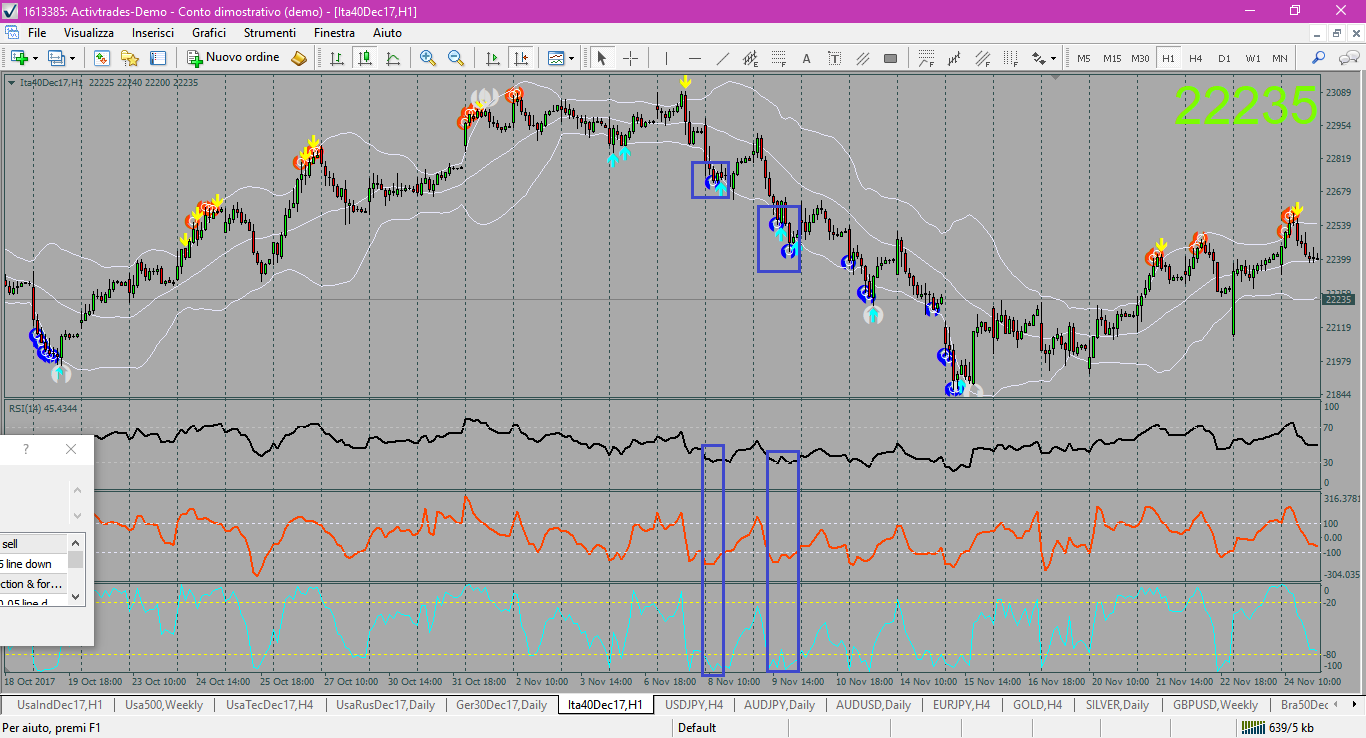Open the Aiuto menu
1366x738 pixels.
coord(387,33)
